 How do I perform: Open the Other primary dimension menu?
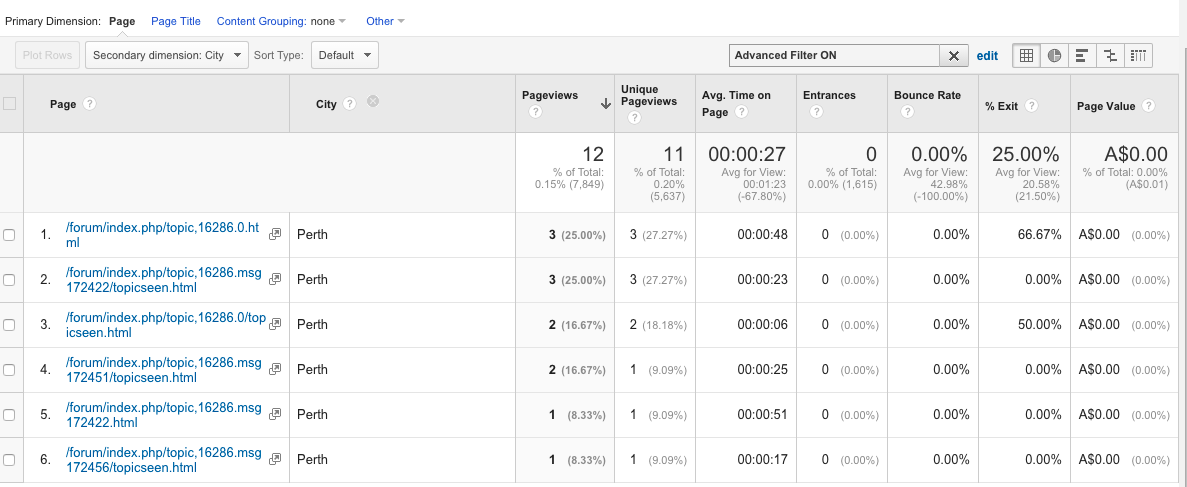(385, 21)
